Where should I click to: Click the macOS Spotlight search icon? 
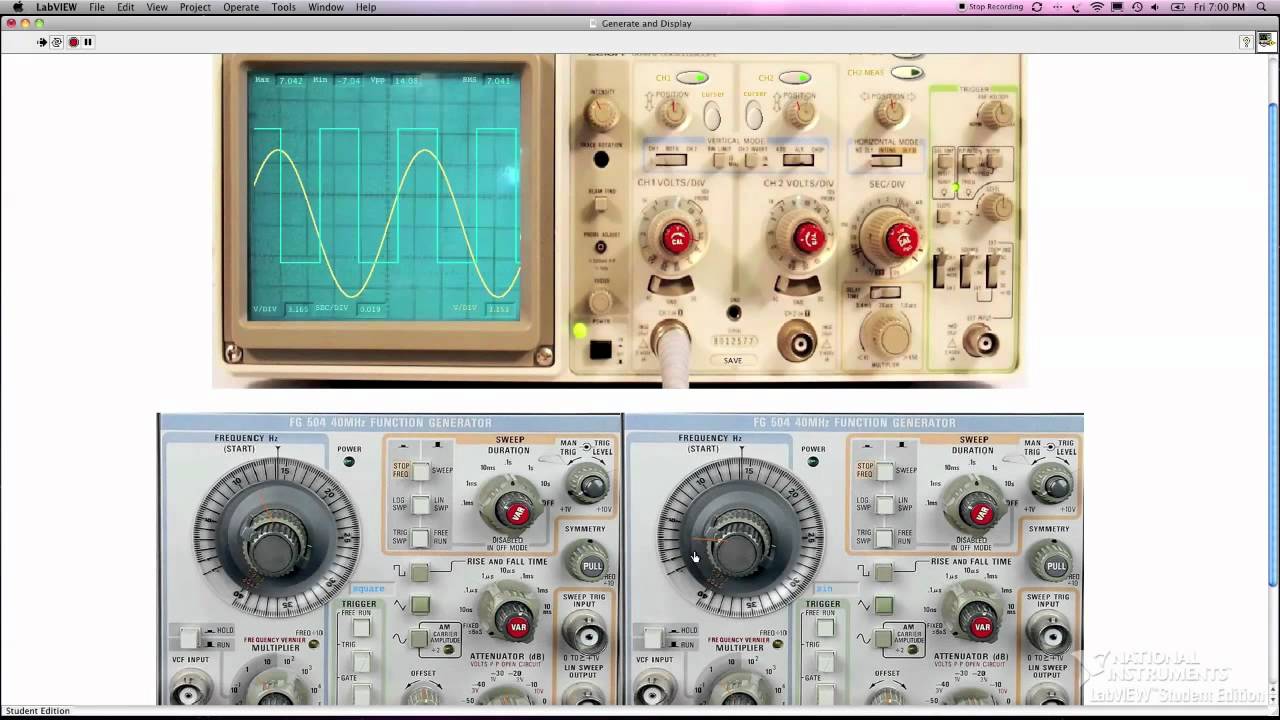(x=1262, y=7)
